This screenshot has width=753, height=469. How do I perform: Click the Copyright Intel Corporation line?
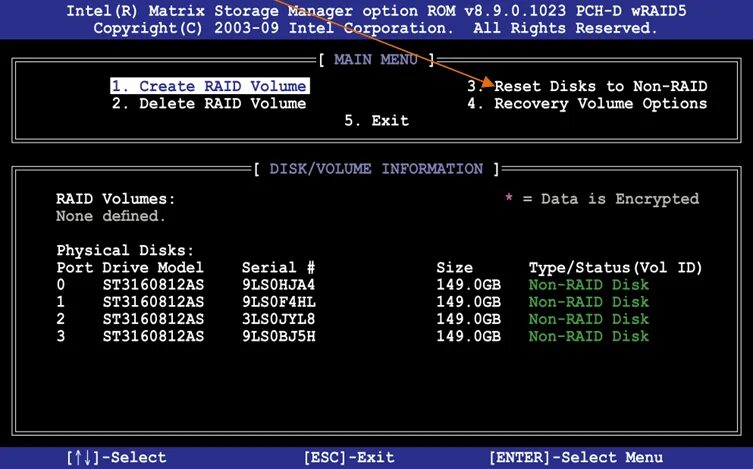click(x=375, y=28)
